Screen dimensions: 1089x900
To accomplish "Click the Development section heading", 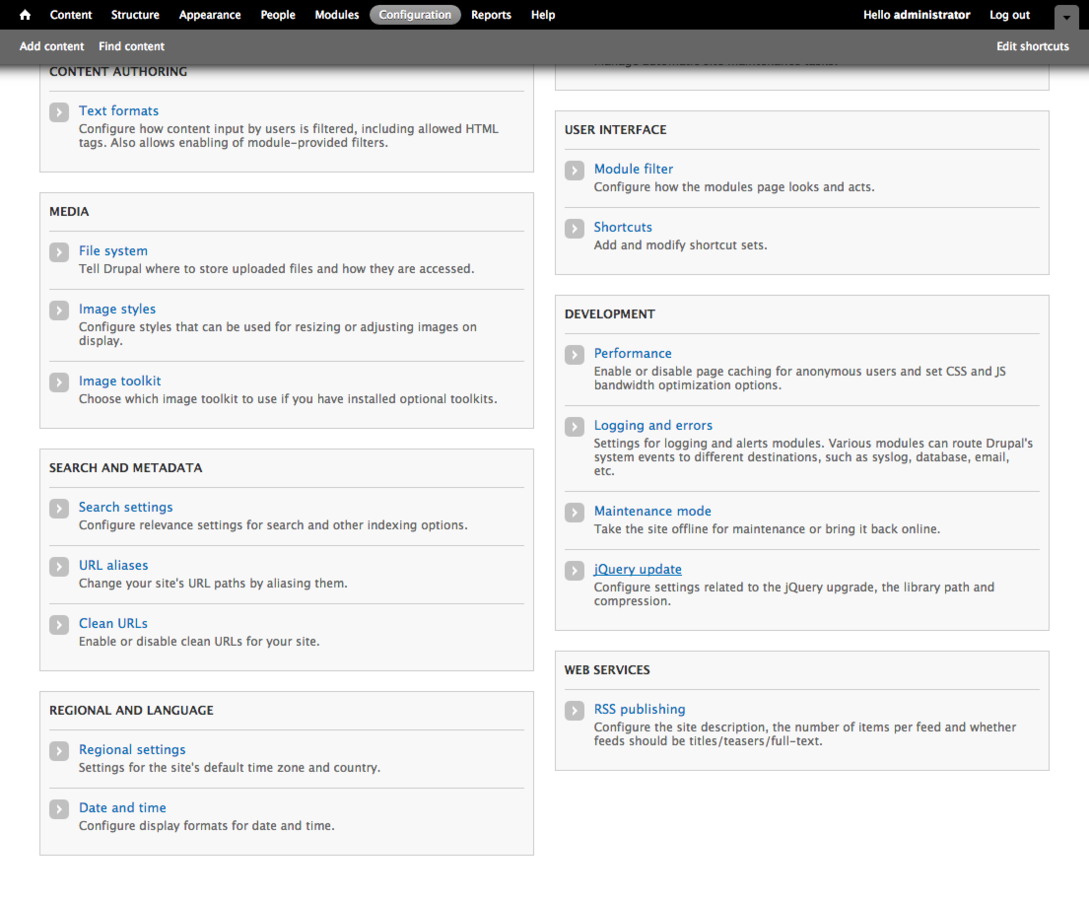I will 610,314.
